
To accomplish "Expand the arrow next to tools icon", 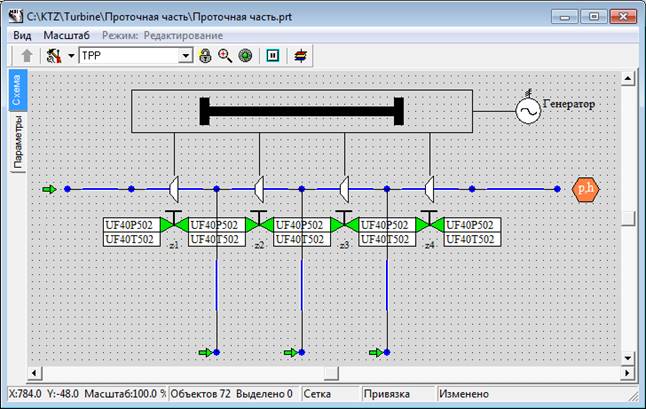I will 71,56.
